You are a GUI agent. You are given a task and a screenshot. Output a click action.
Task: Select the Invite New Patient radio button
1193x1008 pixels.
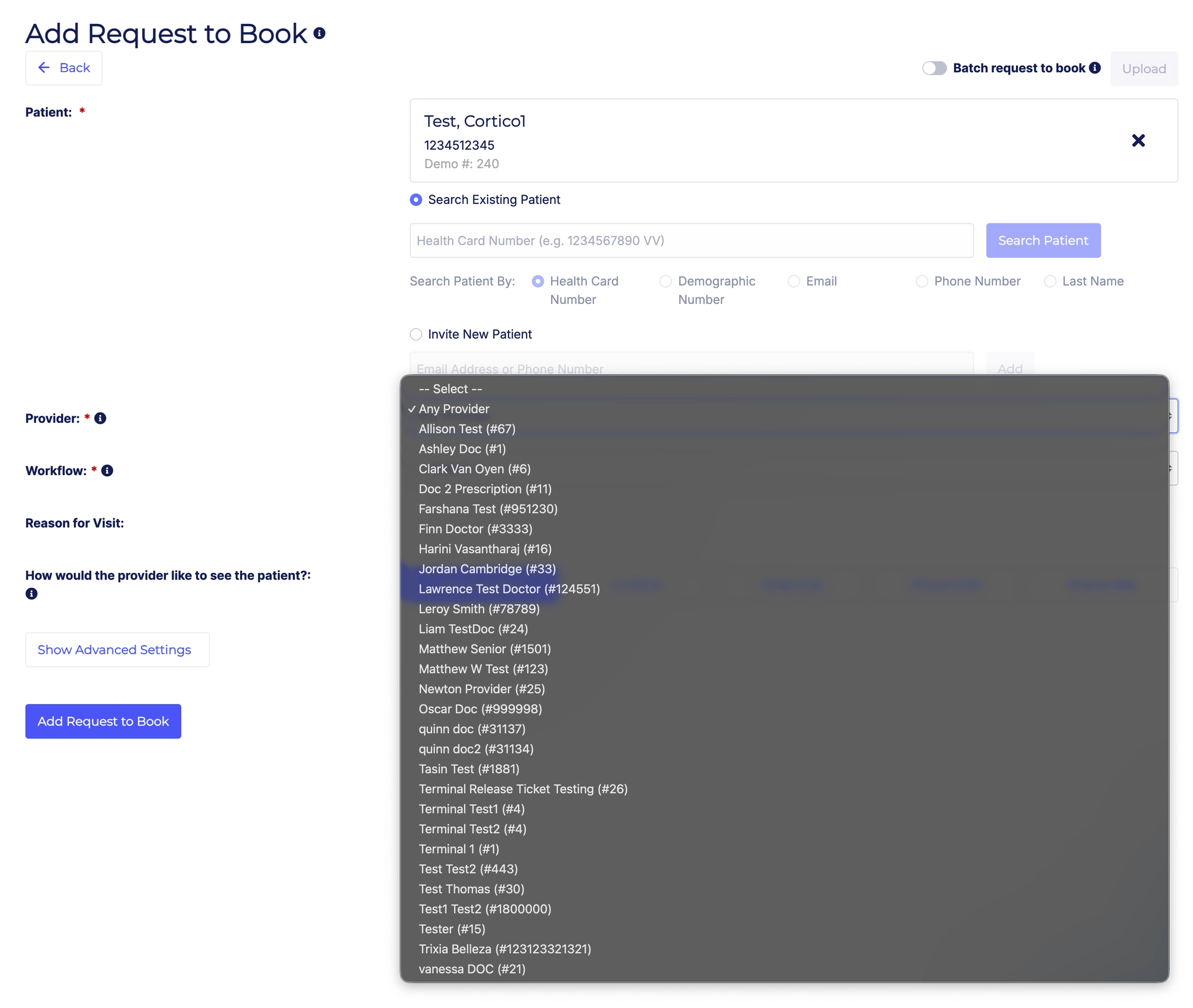point(416,334)
